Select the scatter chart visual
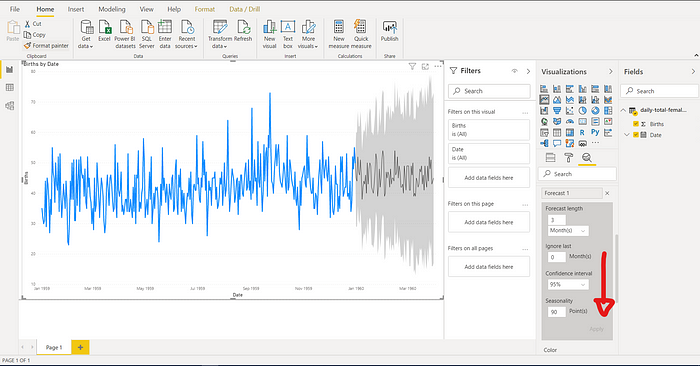The width and height of the screenshot is (700, 366). 570,110
